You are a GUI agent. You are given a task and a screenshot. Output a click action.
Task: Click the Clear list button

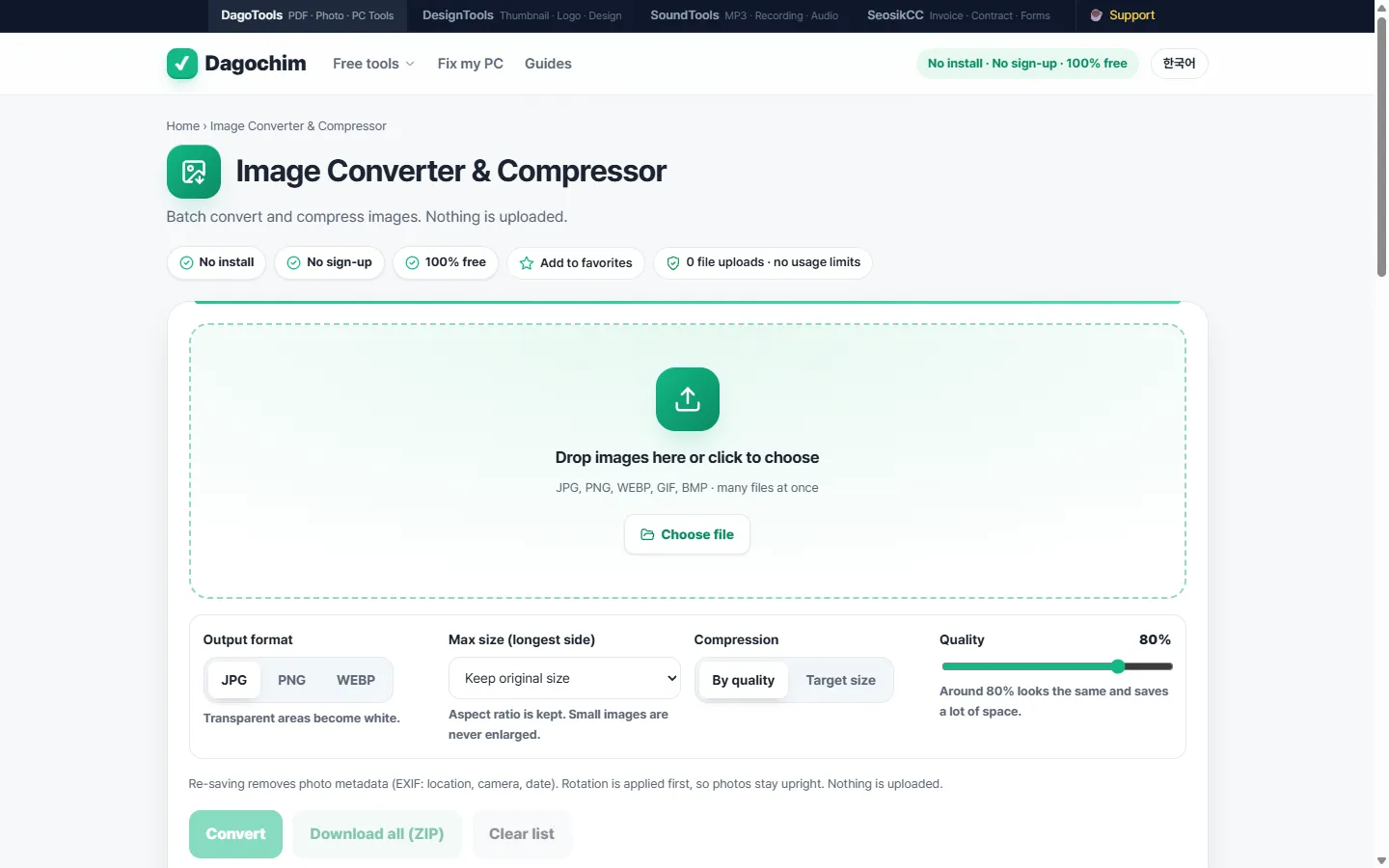[522, 834]
